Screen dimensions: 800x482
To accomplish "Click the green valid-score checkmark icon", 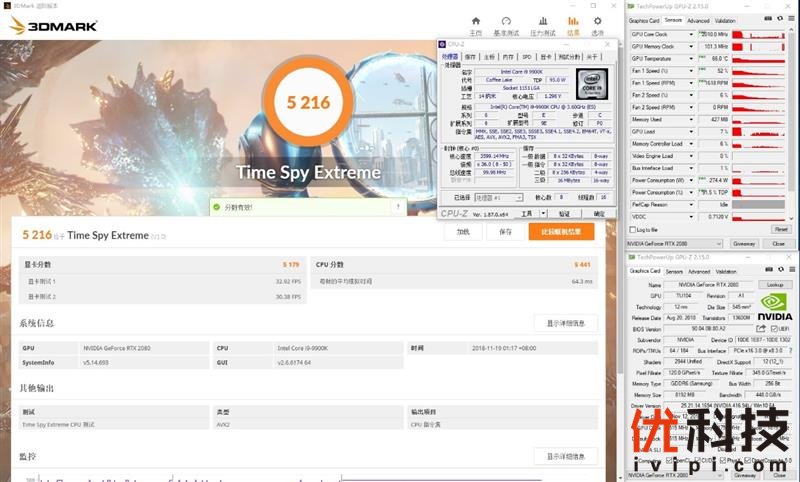I will [x=216, y=207].
